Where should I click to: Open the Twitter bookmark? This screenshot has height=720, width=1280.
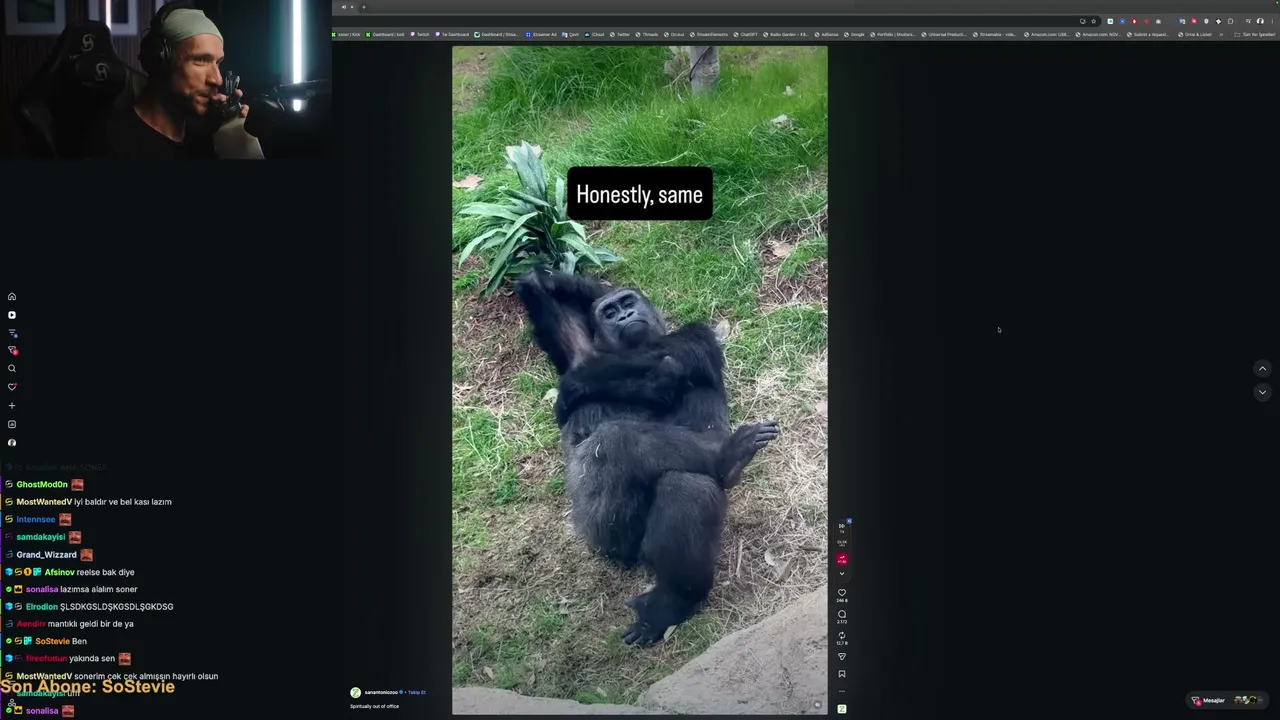[621, 35]
